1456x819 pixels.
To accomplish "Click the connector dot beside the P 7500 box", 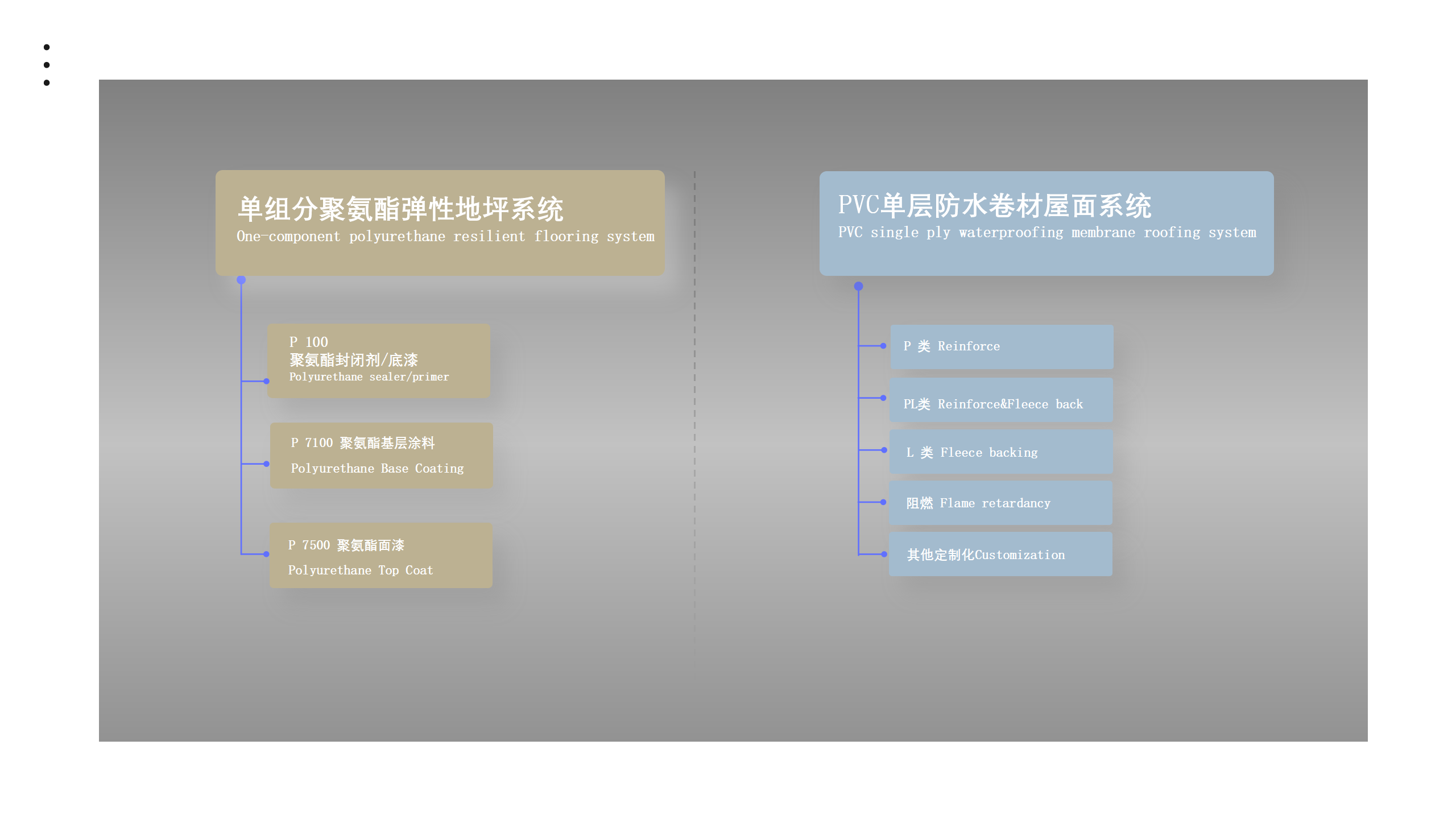I will tap(266, 554).
